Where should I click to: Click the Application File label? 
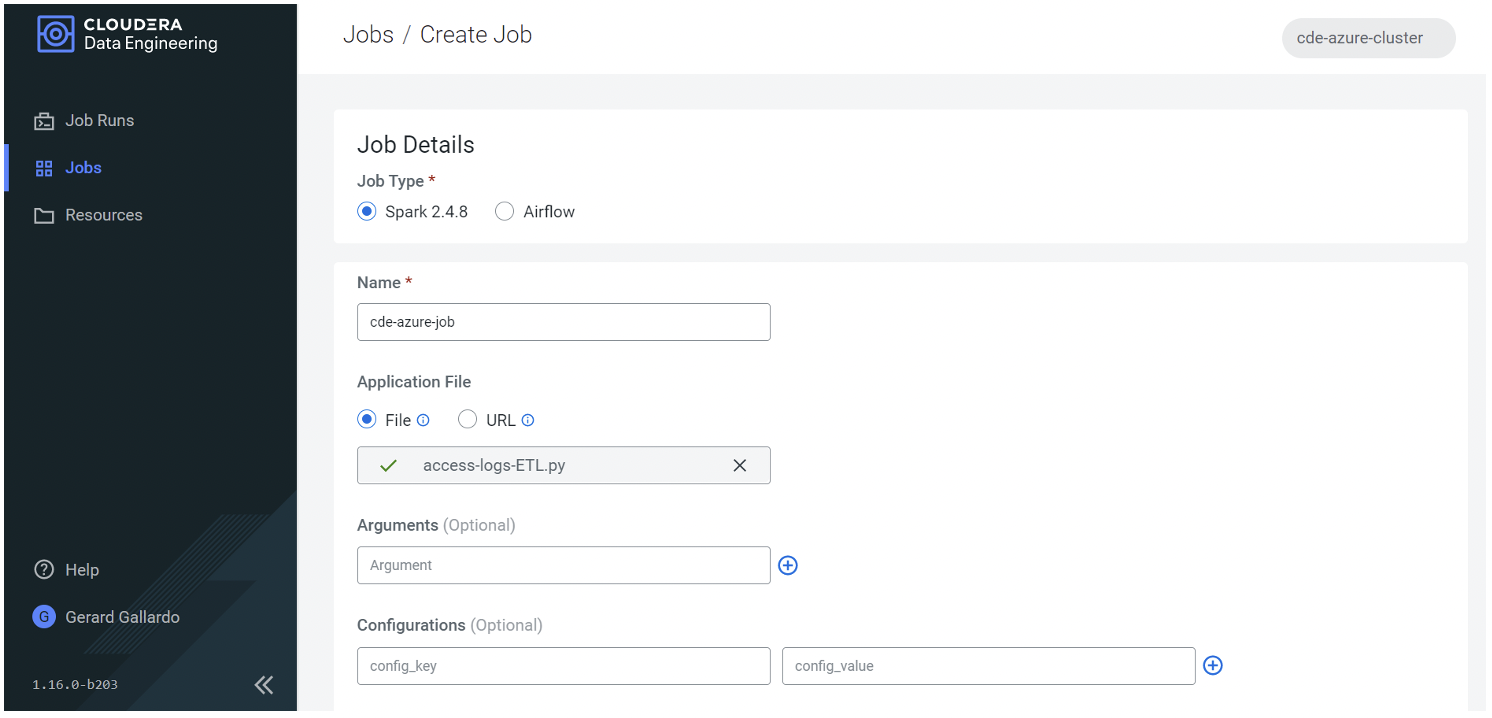click(414, 382)
